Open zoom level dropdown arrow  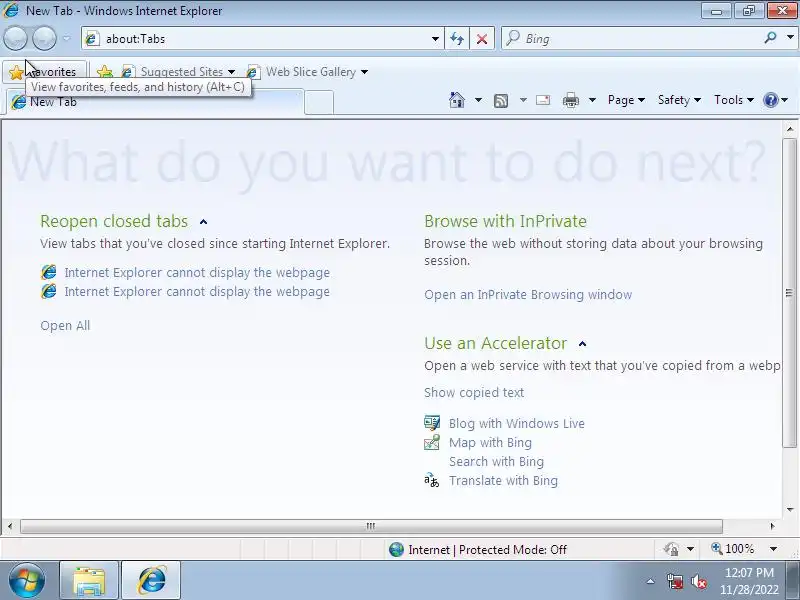click(x=773, y=549)
